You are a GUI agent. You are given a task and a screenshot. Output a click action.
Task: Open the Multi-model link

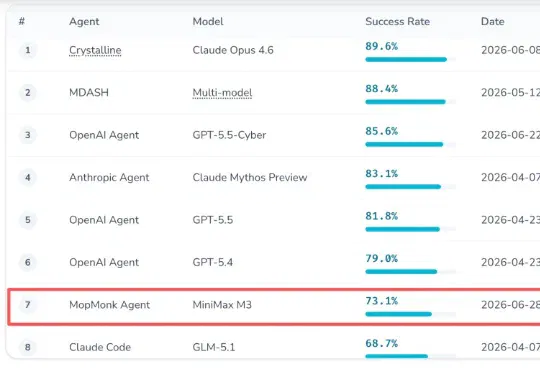point(222,93)
